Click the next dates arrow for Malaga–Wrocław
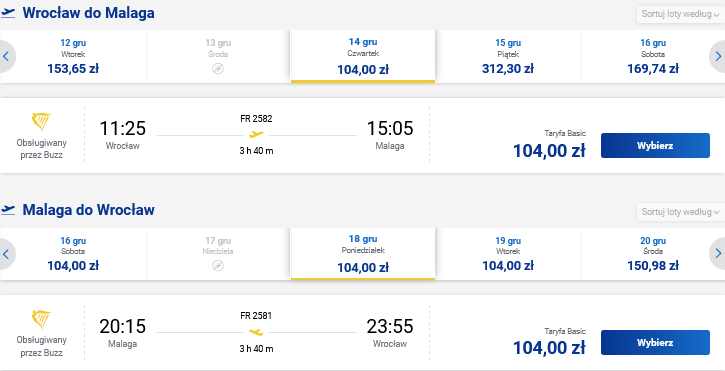 click(718, 254)
